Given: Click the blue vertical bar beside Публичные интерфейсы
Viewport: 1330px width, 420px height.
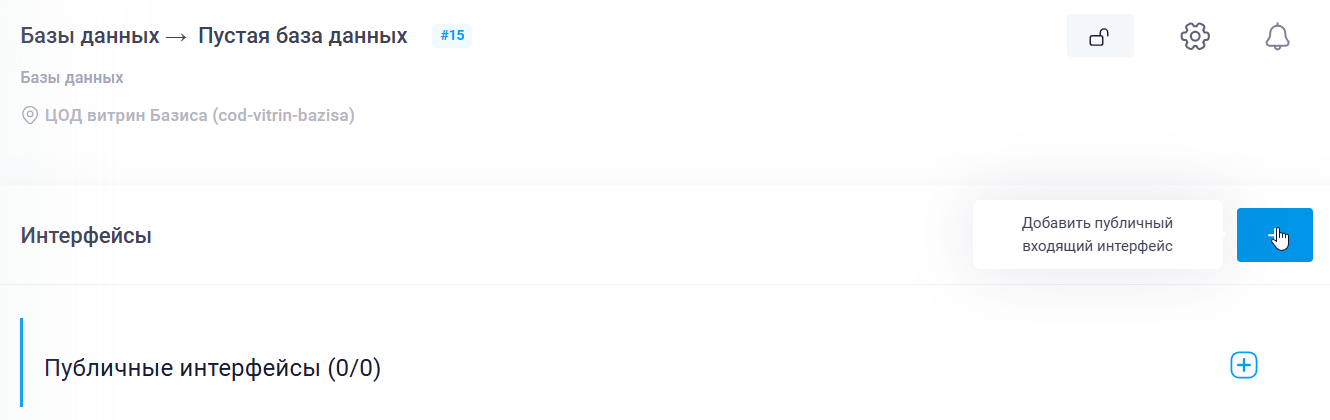Looking at the screenshot, I should coord(21,362).
